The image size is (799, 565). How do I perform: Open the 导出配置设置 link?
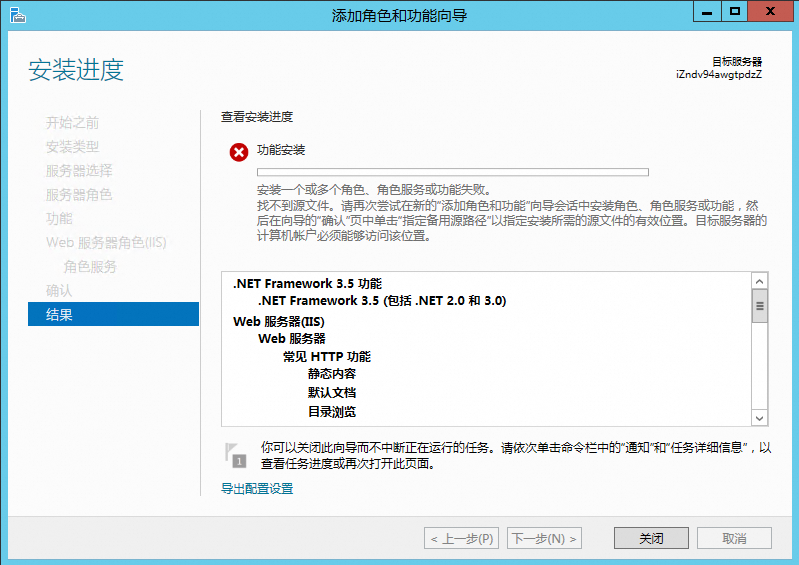tap(257, 489)
